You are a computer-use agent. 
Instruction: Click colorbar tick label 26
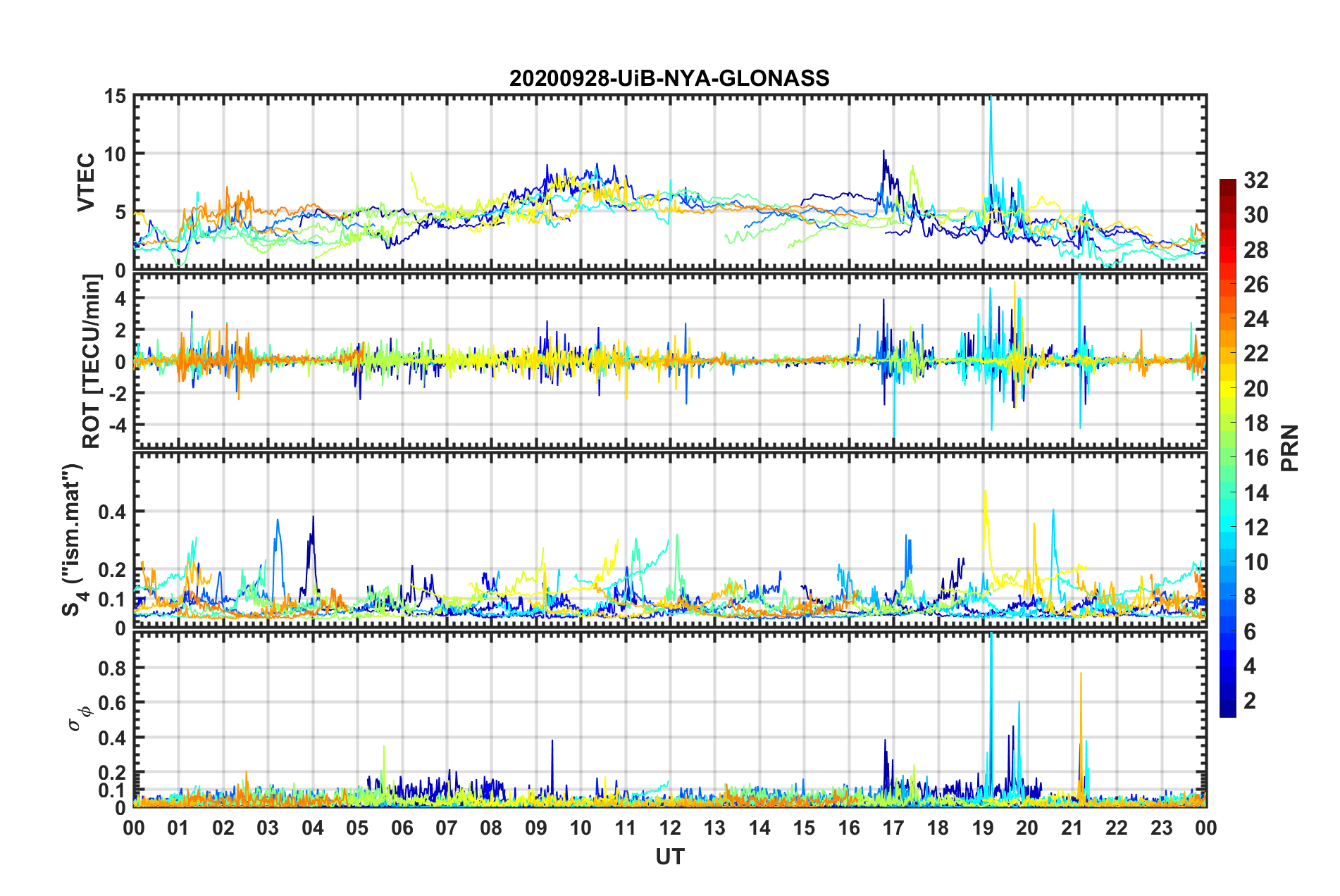point(1255,285)
